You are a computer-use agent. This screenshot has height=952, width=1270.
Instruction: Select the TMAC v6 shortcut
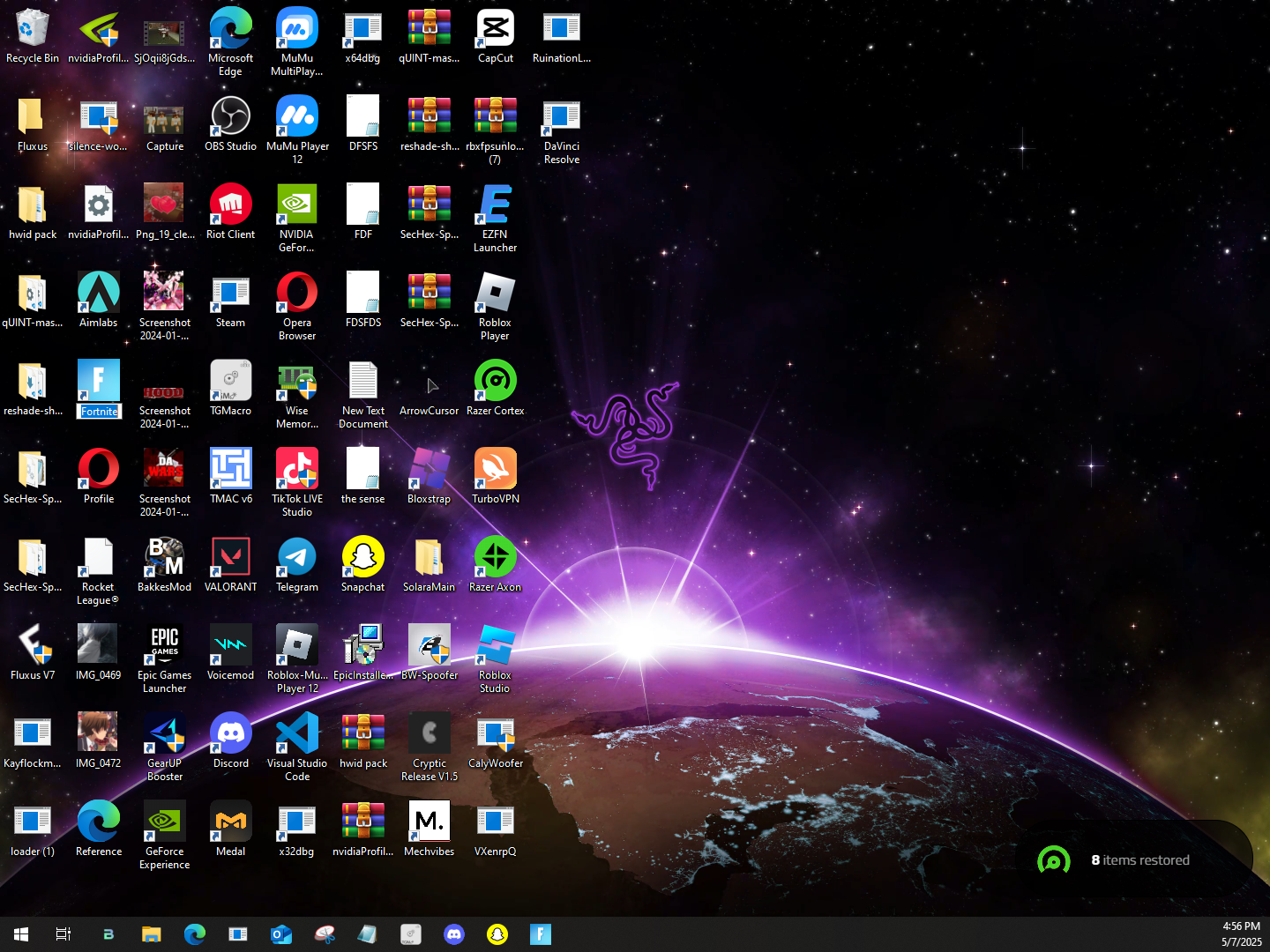231,478
